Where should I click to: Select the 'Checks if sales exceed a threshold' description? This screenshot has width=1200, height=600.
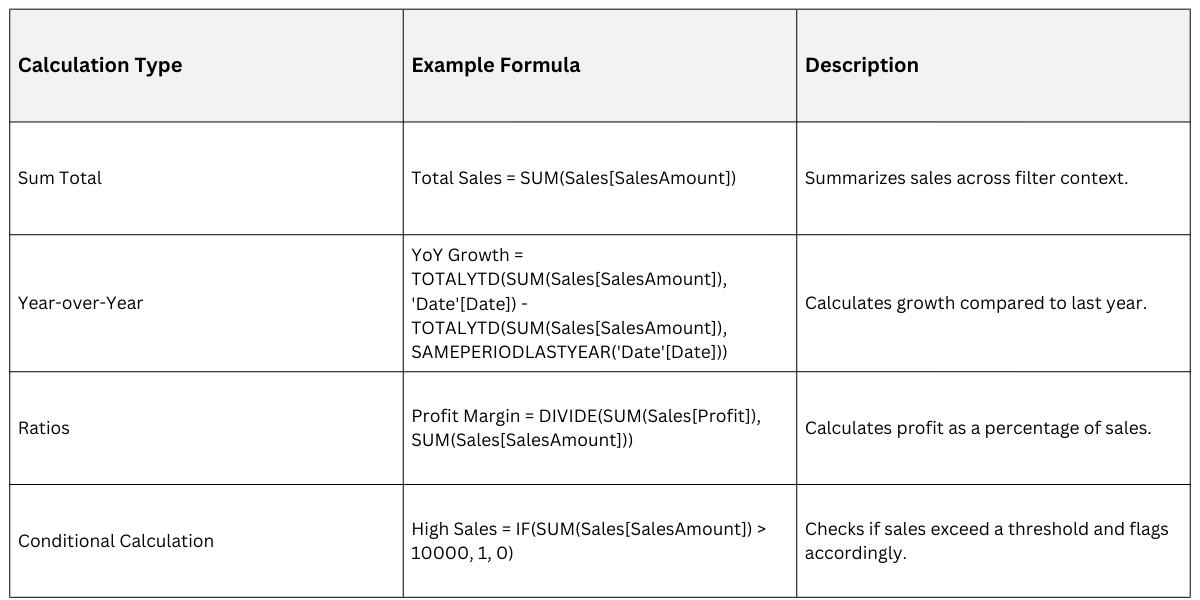pyautogui.click(x=986, y=529)
